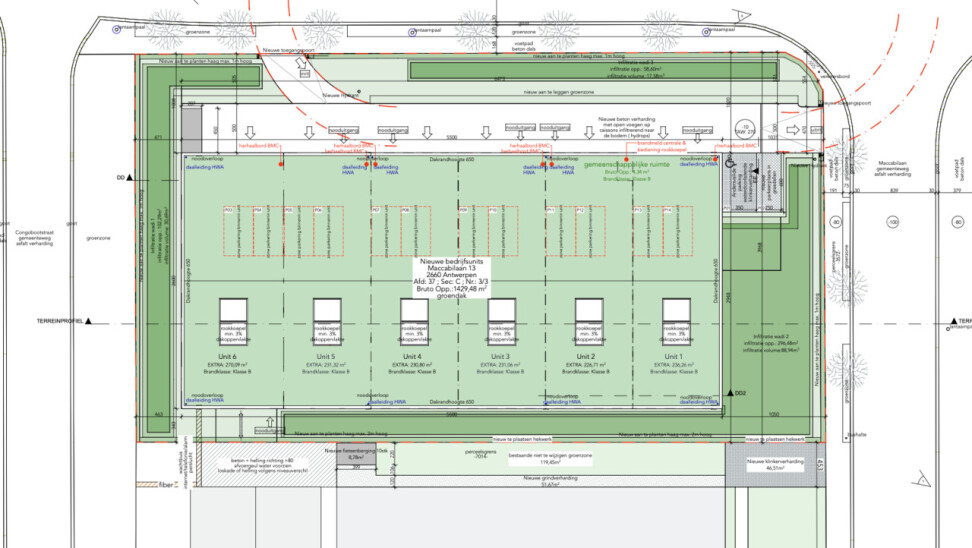Click the Unit 3 label

coord(501,357)
